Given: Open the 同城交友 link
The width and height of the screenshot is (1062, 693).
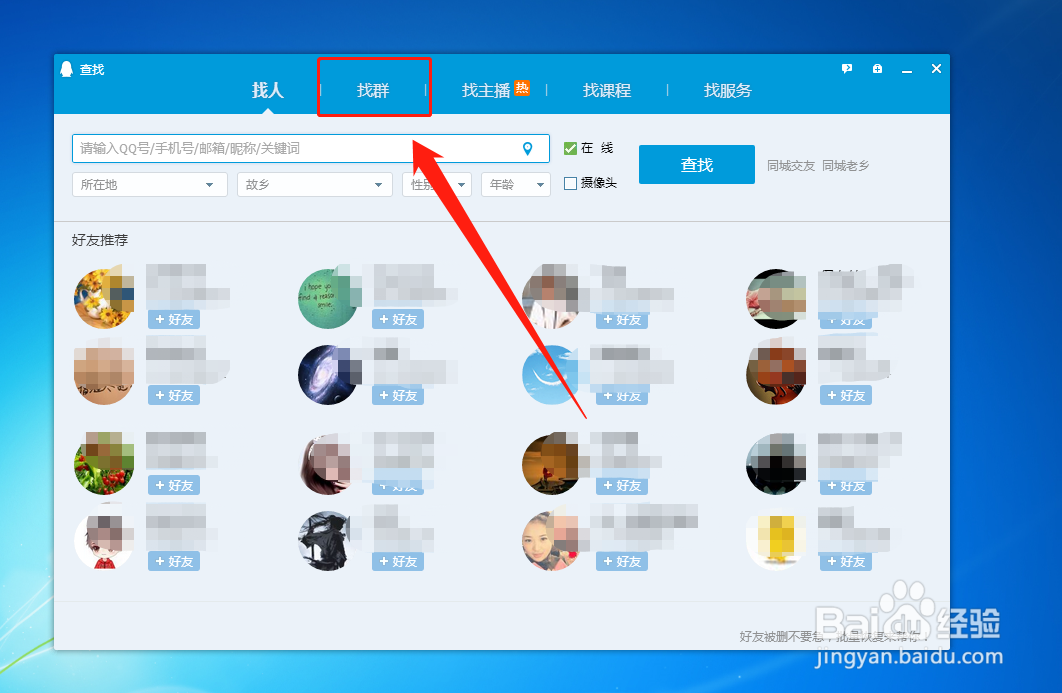Looking at the screenshot, I should point(790,165).
